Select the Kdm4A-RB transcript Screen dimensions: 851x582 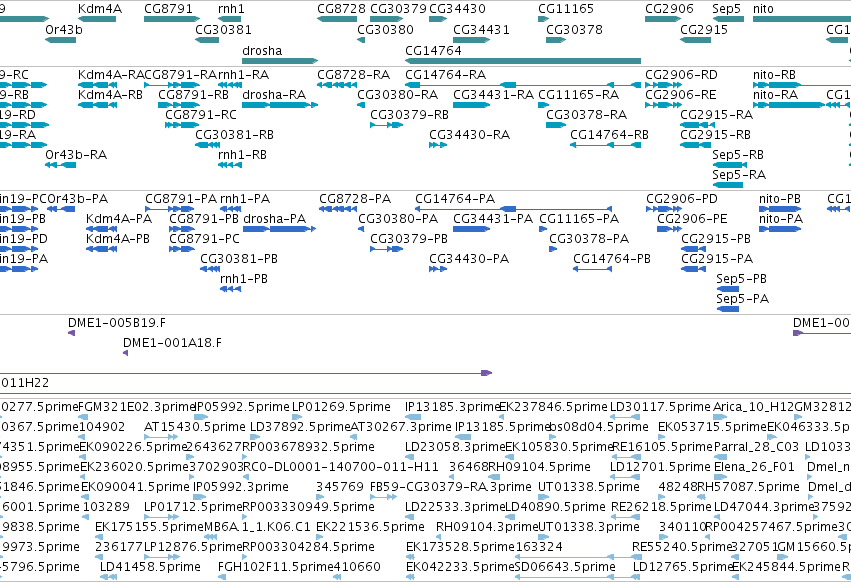(x=97, y=105)
